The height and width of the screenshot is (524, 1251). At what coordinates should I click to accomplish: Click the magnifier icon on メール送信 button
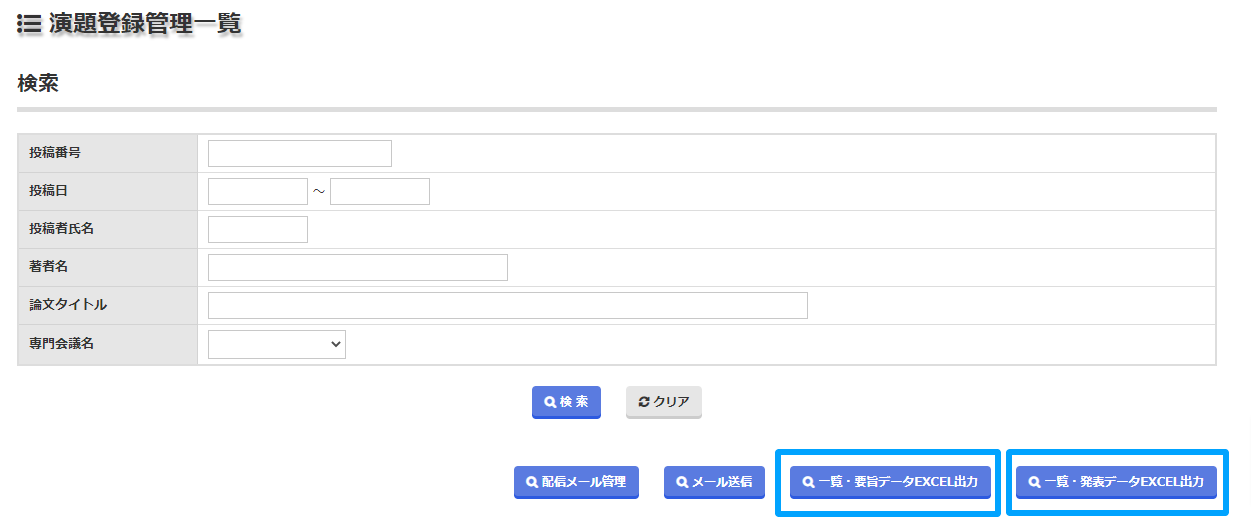point(682,482)
